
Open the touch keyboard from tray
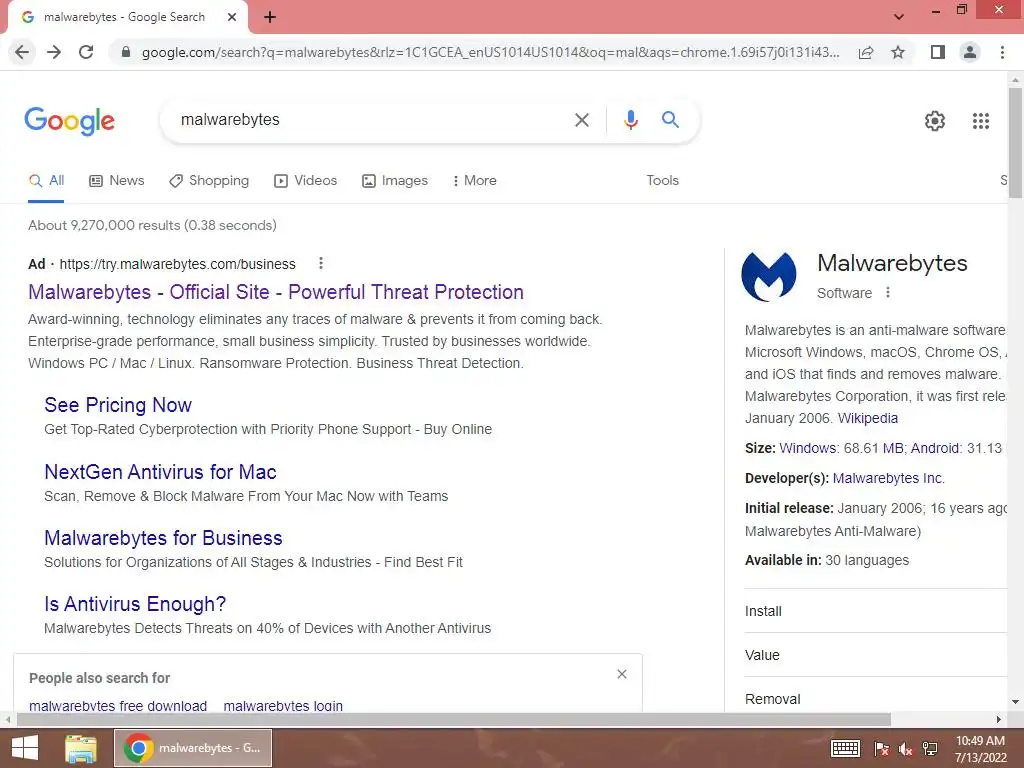tap(845, 748)
